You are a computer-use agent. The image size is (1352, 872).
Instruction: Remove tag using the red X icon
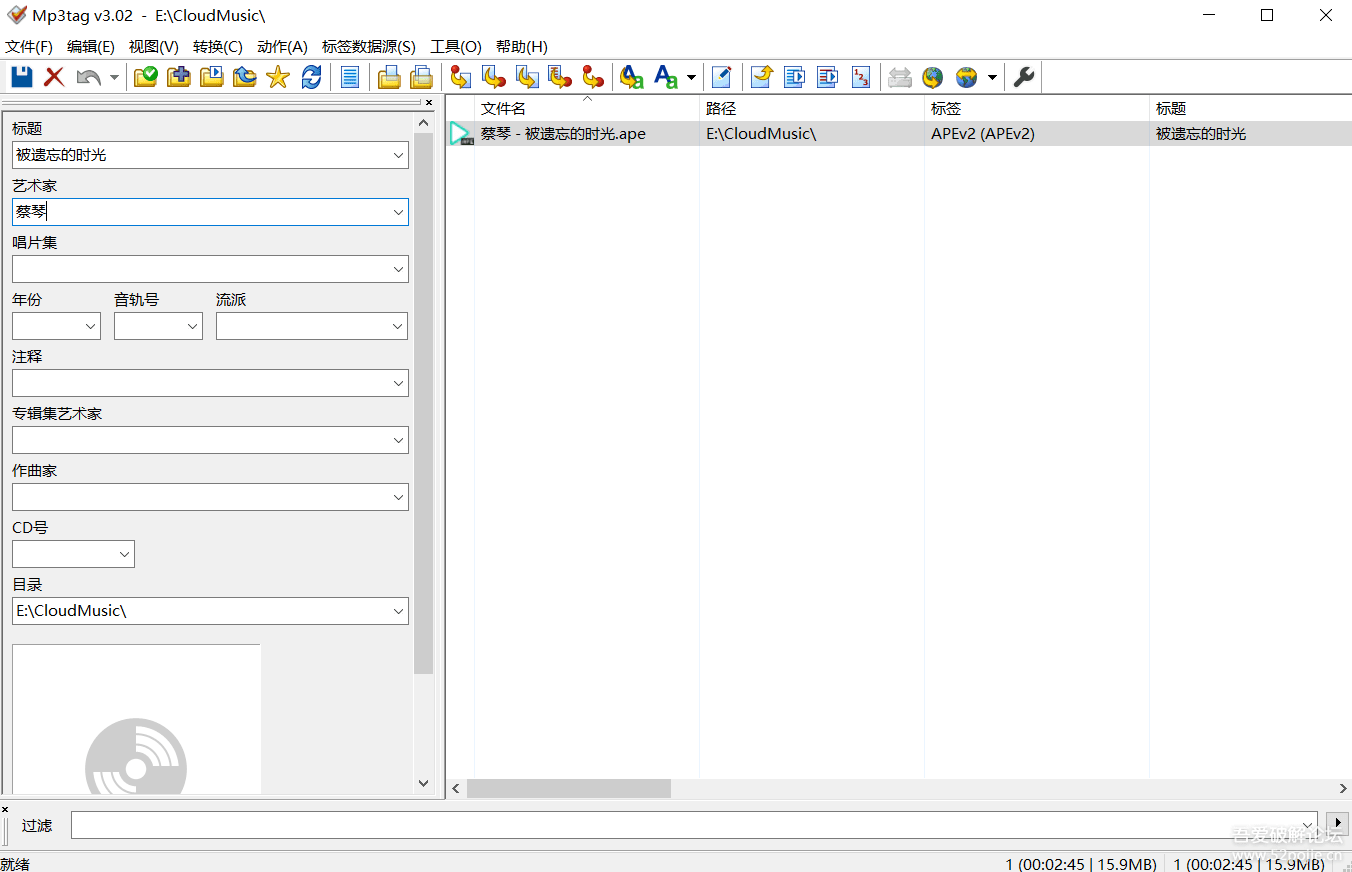click(x=54, y=77)
